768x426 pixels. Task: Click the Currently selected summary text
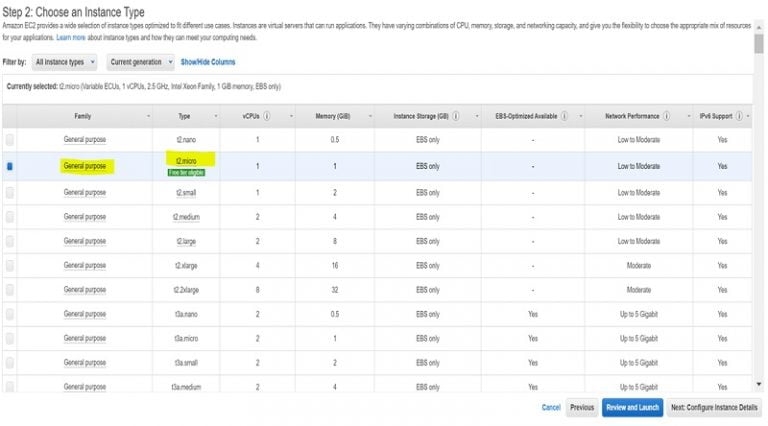[x=144, y=87]
